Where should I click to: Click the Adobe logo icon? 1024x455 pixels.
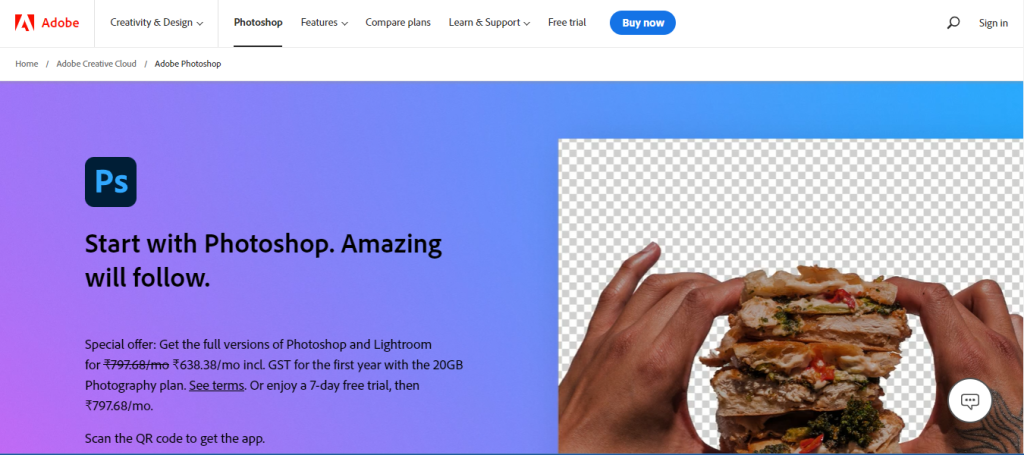(x=25, y=23)
